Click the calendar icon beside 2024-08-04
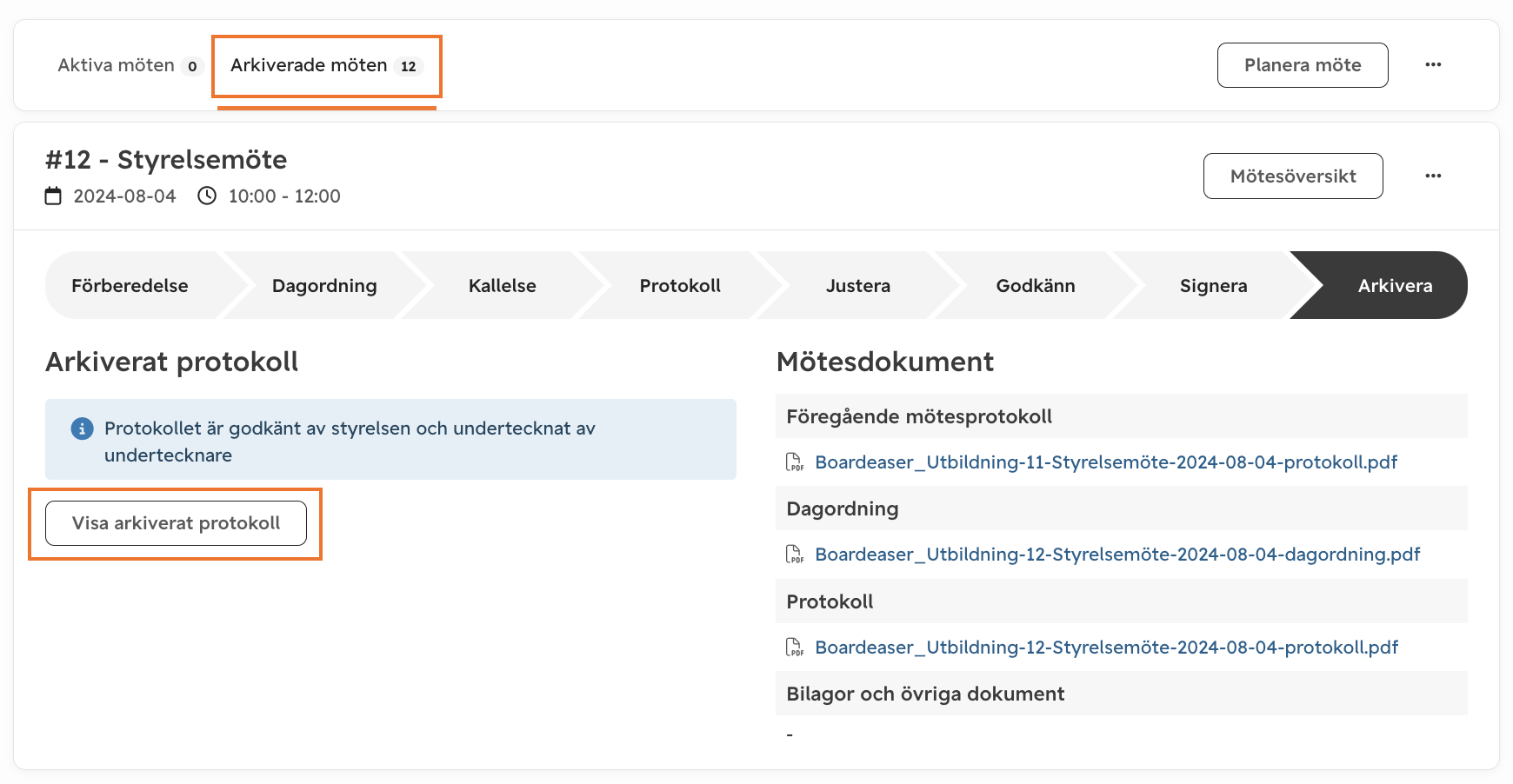The width and height of the screenshot is (1513, 784). pyautogui.click(x=53, y=196)
